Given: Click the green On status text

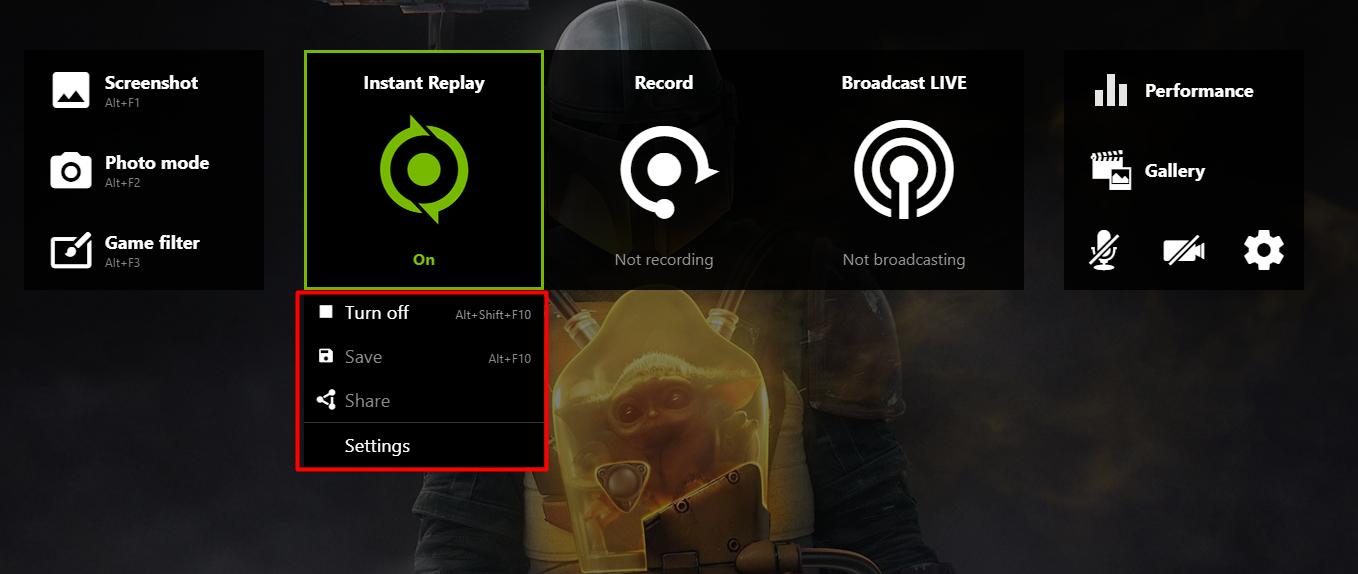Looking at the screenshot, I should point(424,260).
